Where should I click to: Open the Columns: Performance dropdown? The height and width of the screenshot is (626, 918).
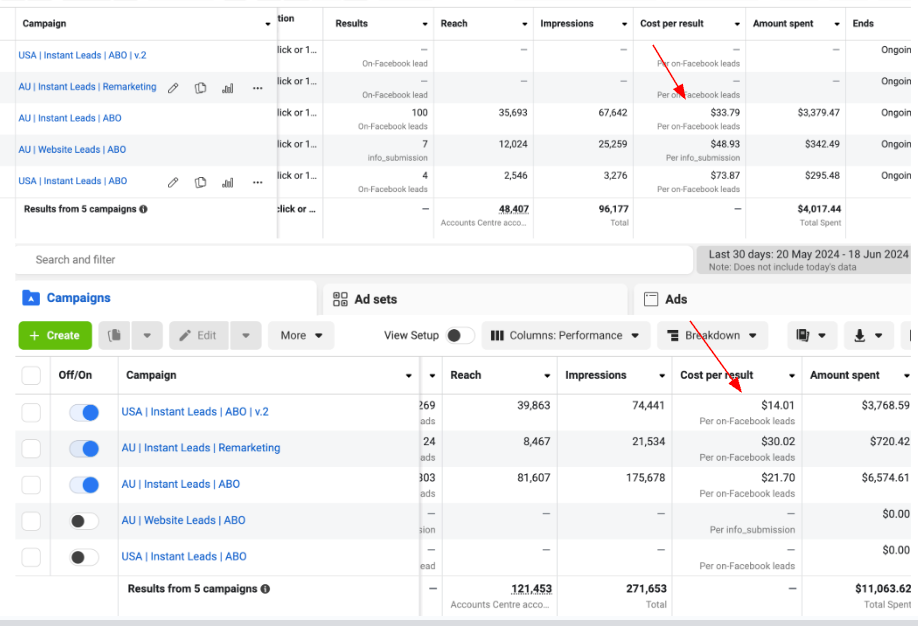click(x=565, y=336)
